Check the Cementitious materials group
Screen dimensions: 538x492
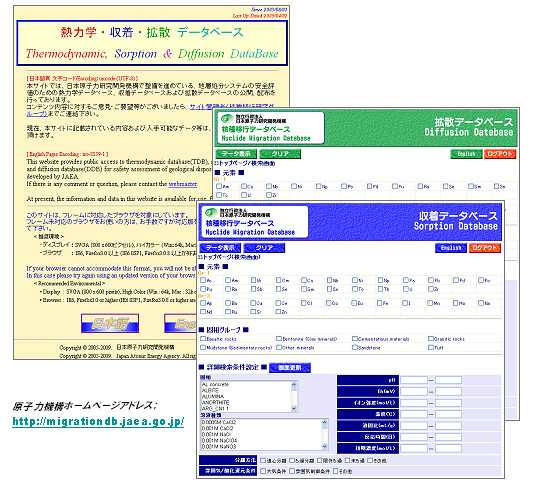pos(355,339)
